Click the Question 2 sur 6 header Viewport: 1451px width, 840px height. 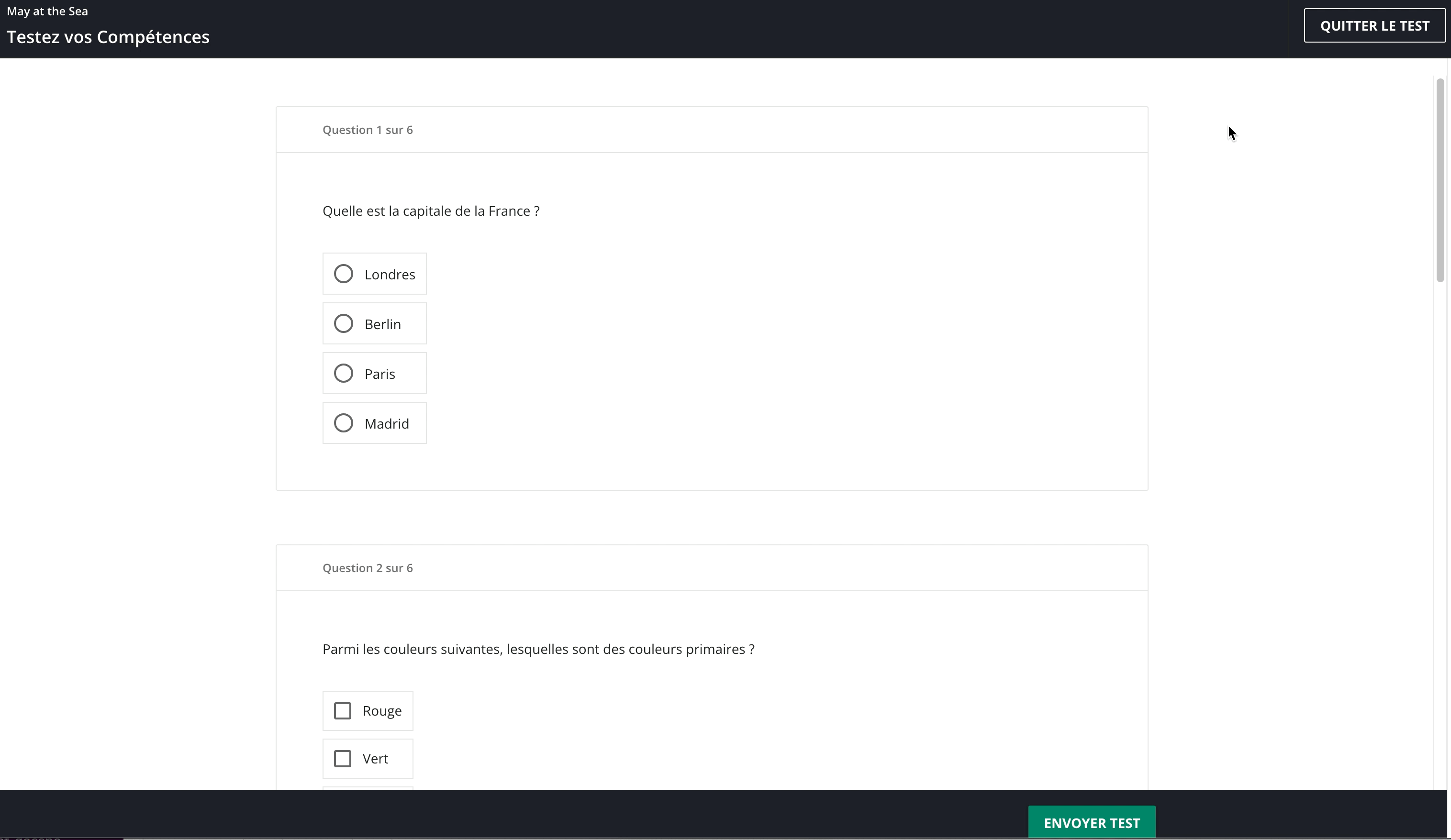pos(368,568)
